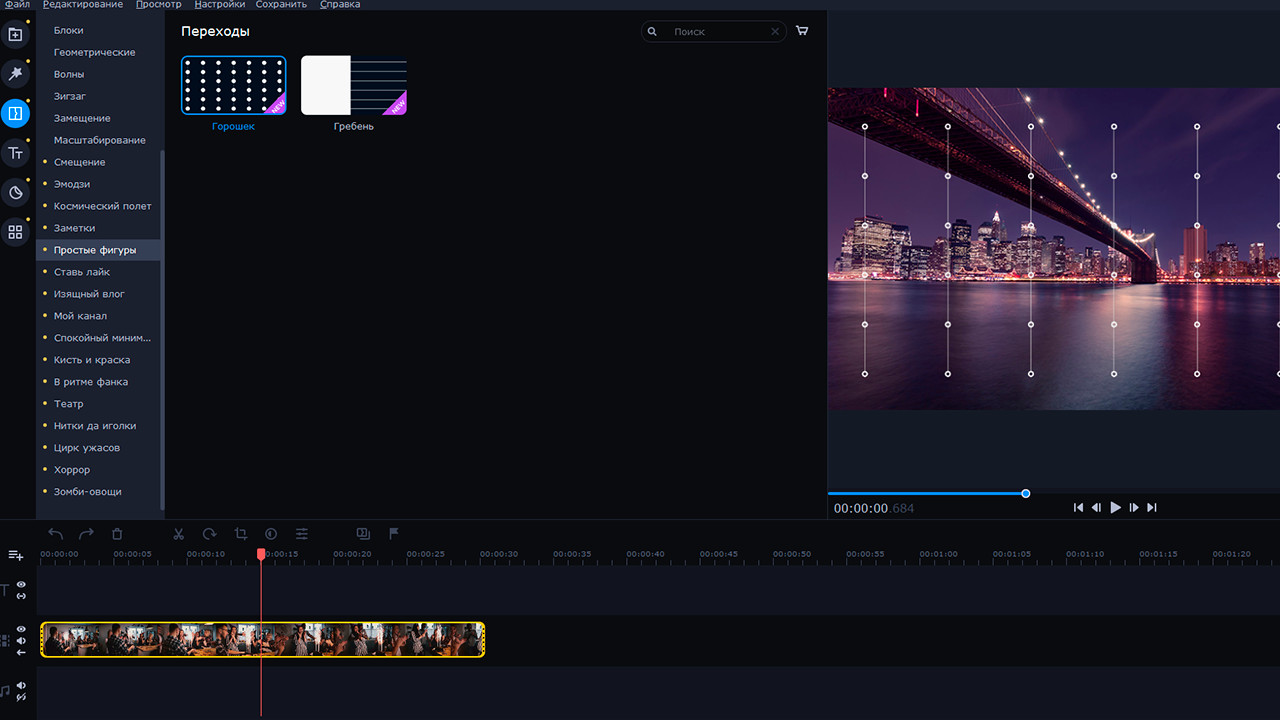This screenshot has height=720, width=1280.
Task: Open the stickers tab in sidebar
Action: pyautogui.click(x=15, y=192)
